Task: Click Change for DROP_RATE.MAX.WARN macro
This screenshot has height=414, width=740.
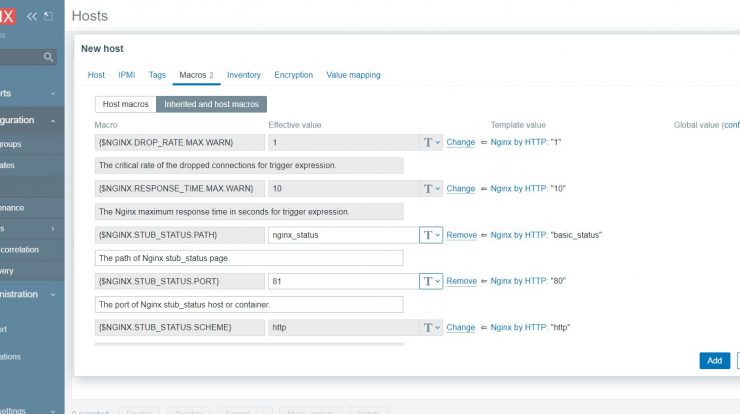Action: (x=461, y=142)
